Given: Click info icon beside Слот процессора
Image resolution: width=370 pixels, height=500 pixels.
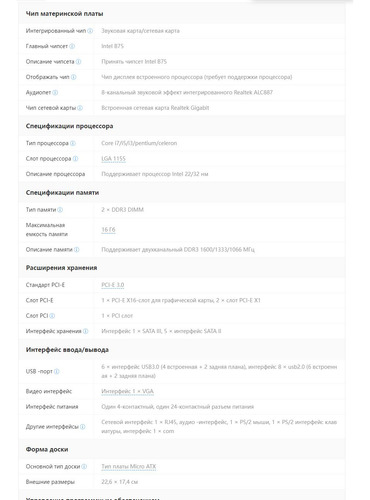Looking at the screenshot, I should tap(75, 159).
